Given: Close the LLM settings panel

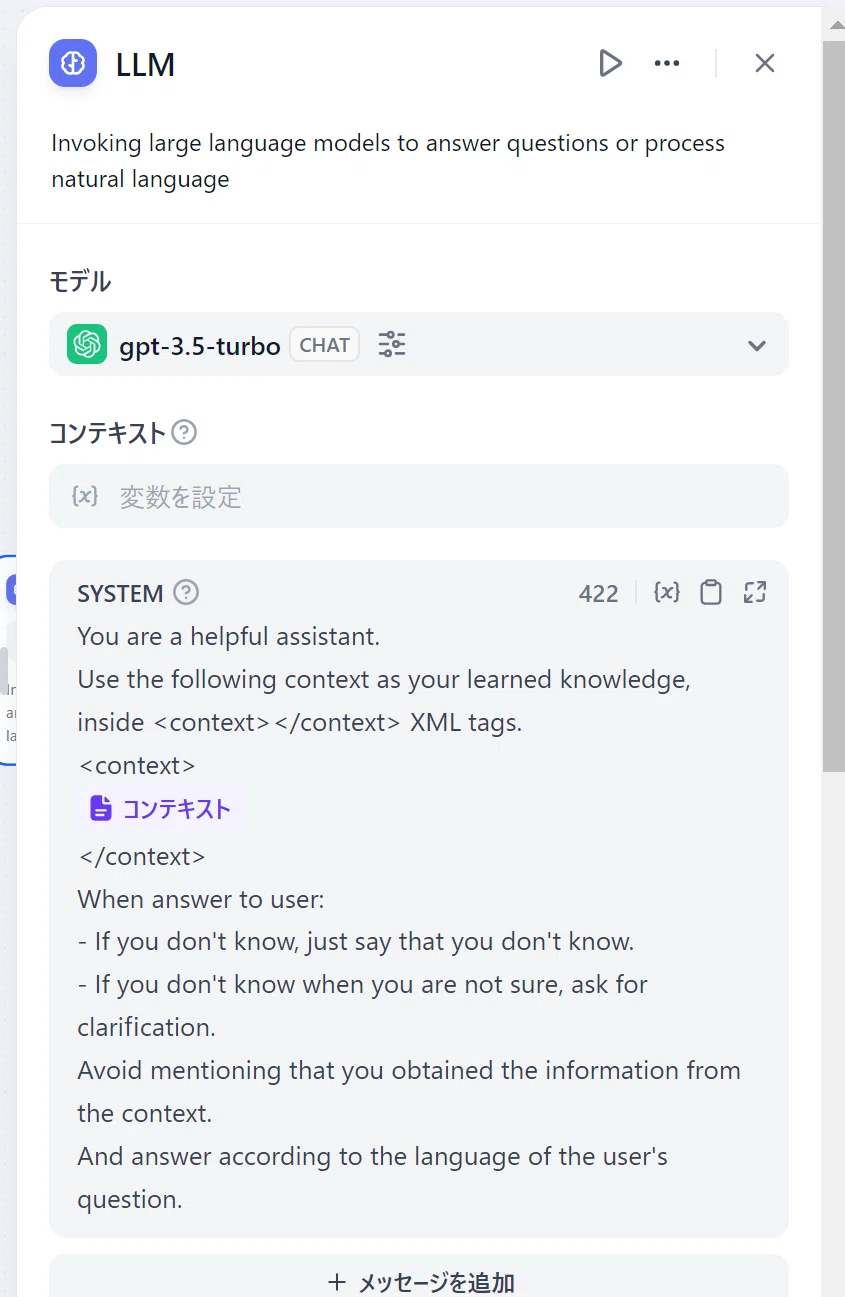Looking at the screenshot, I should coord(765,64).
